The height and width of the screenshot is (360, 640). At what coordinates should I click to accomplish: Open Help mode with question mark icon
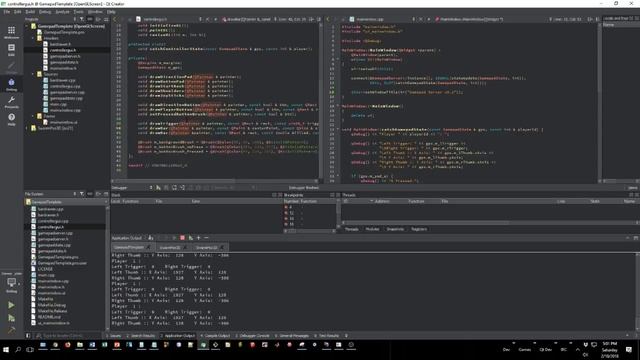point(11,119)
